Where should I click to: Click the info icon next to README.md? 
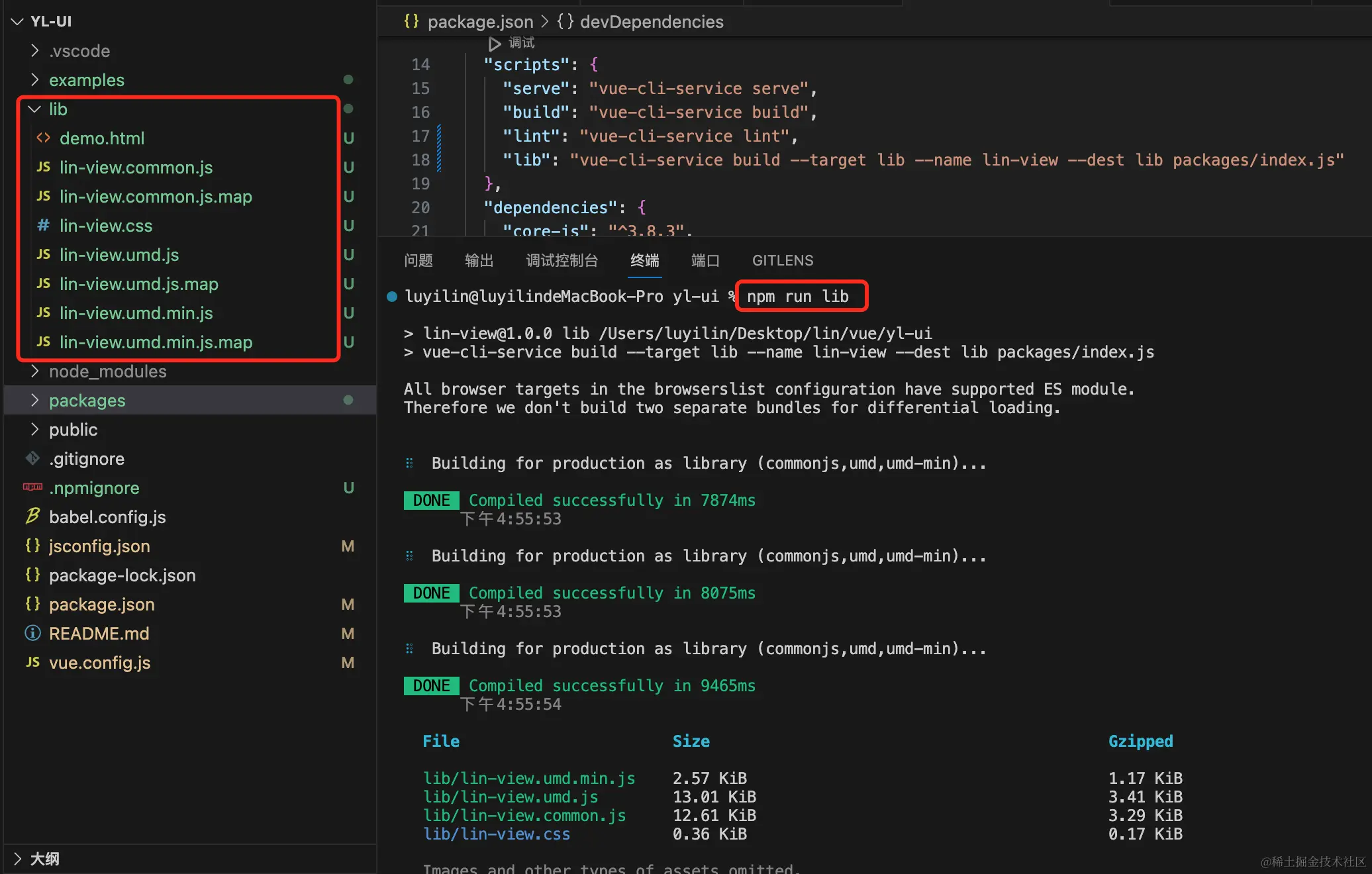point(32,633)
